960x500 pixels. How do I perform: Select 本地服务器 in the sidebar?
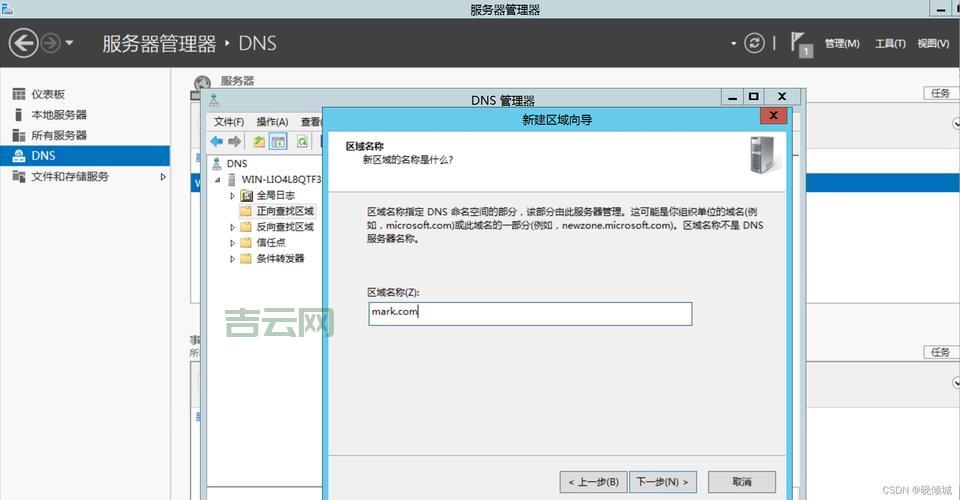point(59,115)
